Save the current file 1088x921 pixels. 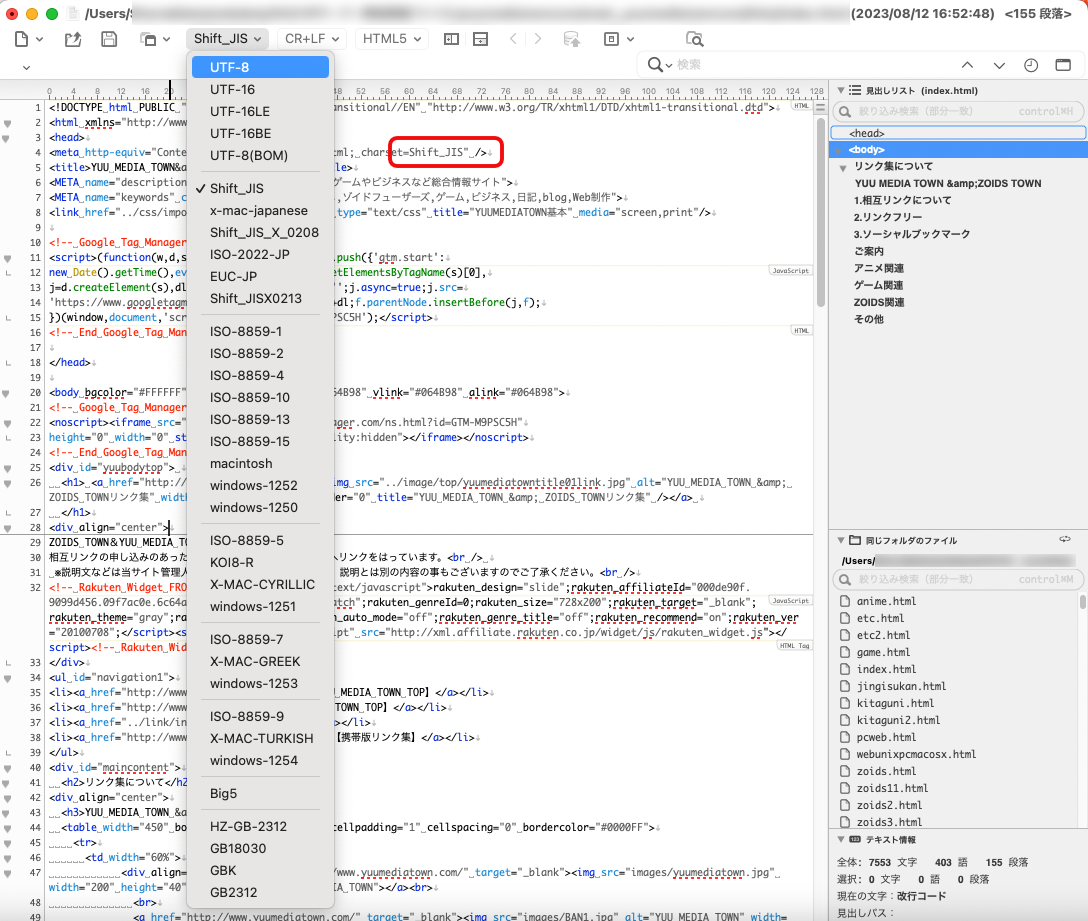(x=109, y=39)
